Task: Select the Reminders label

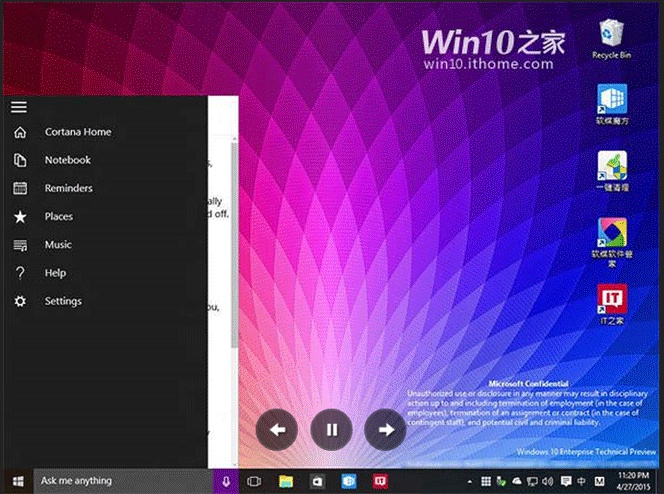Action: tap(69, 188)
